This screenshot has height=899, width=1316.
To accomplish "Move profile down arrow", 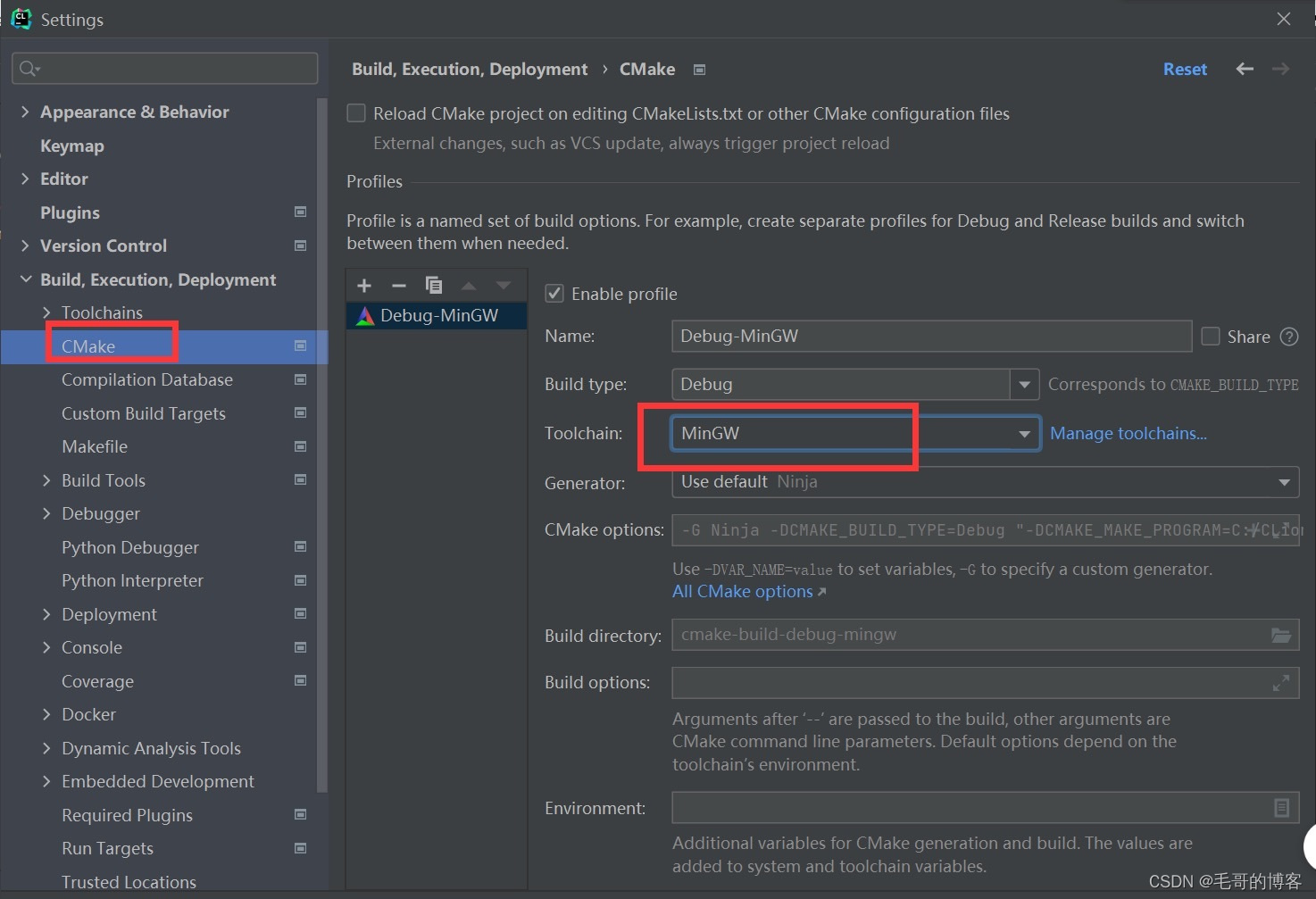I will (504, 286).
